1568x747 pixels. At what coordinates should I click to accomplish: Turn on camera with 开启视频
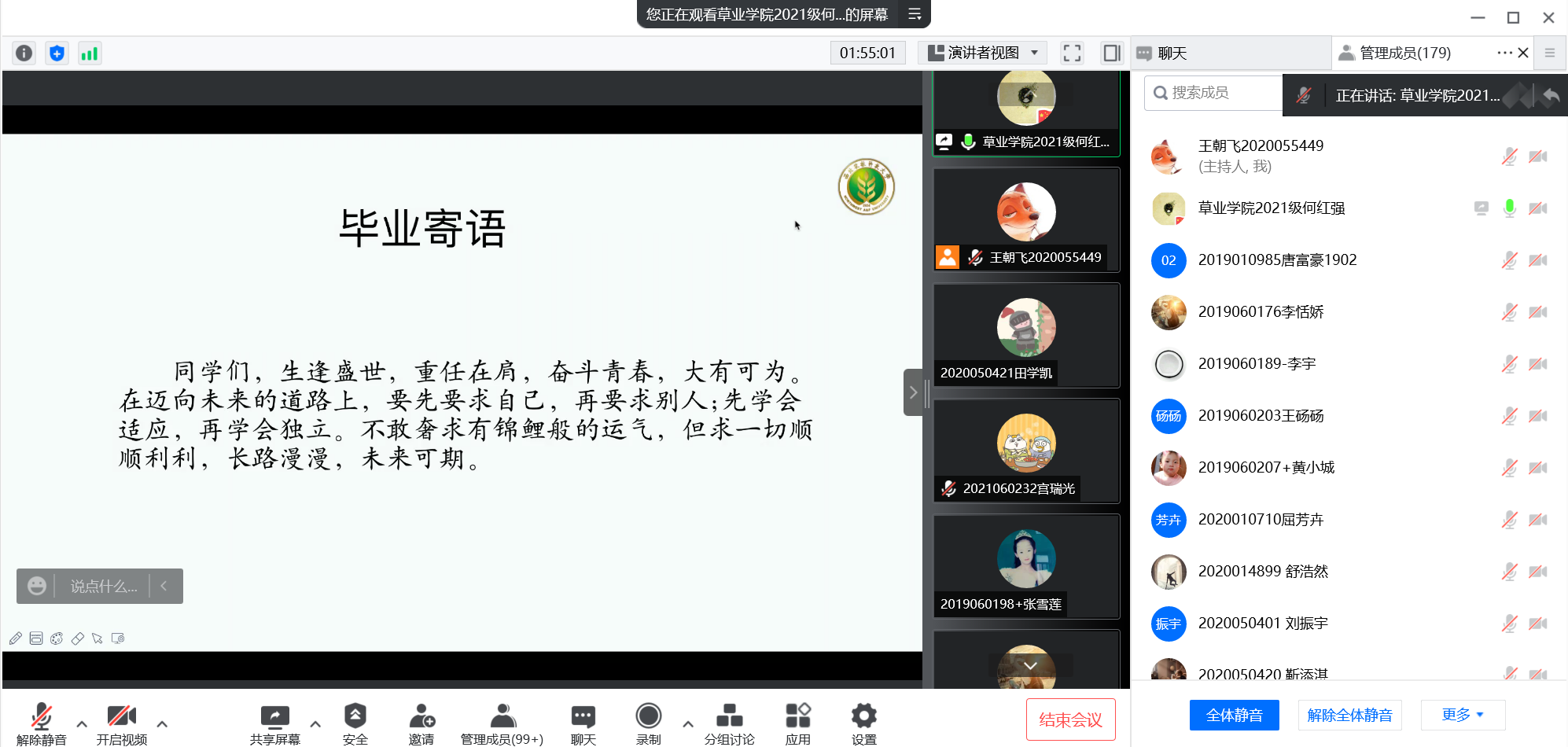tap(121, 719)
